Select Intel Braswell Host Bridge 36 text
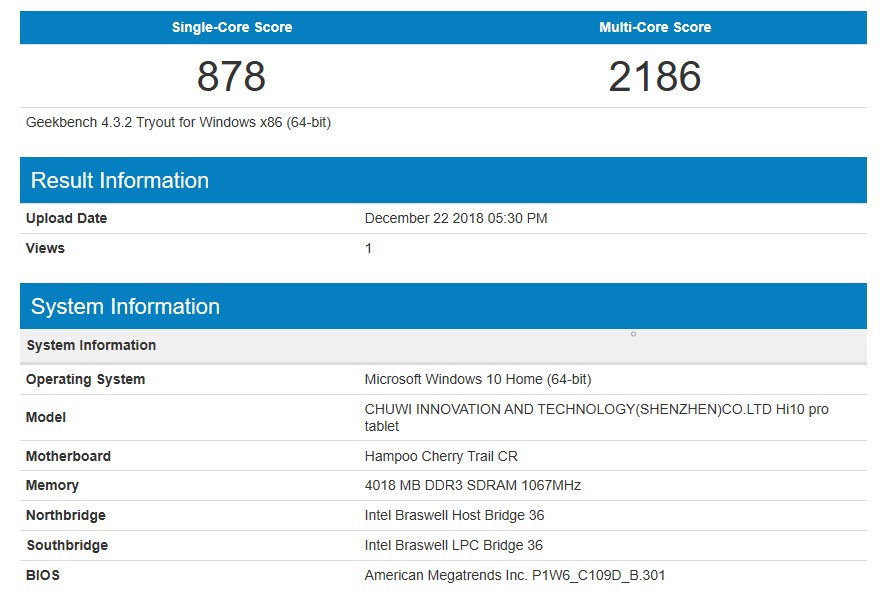 tap(454, 515)
